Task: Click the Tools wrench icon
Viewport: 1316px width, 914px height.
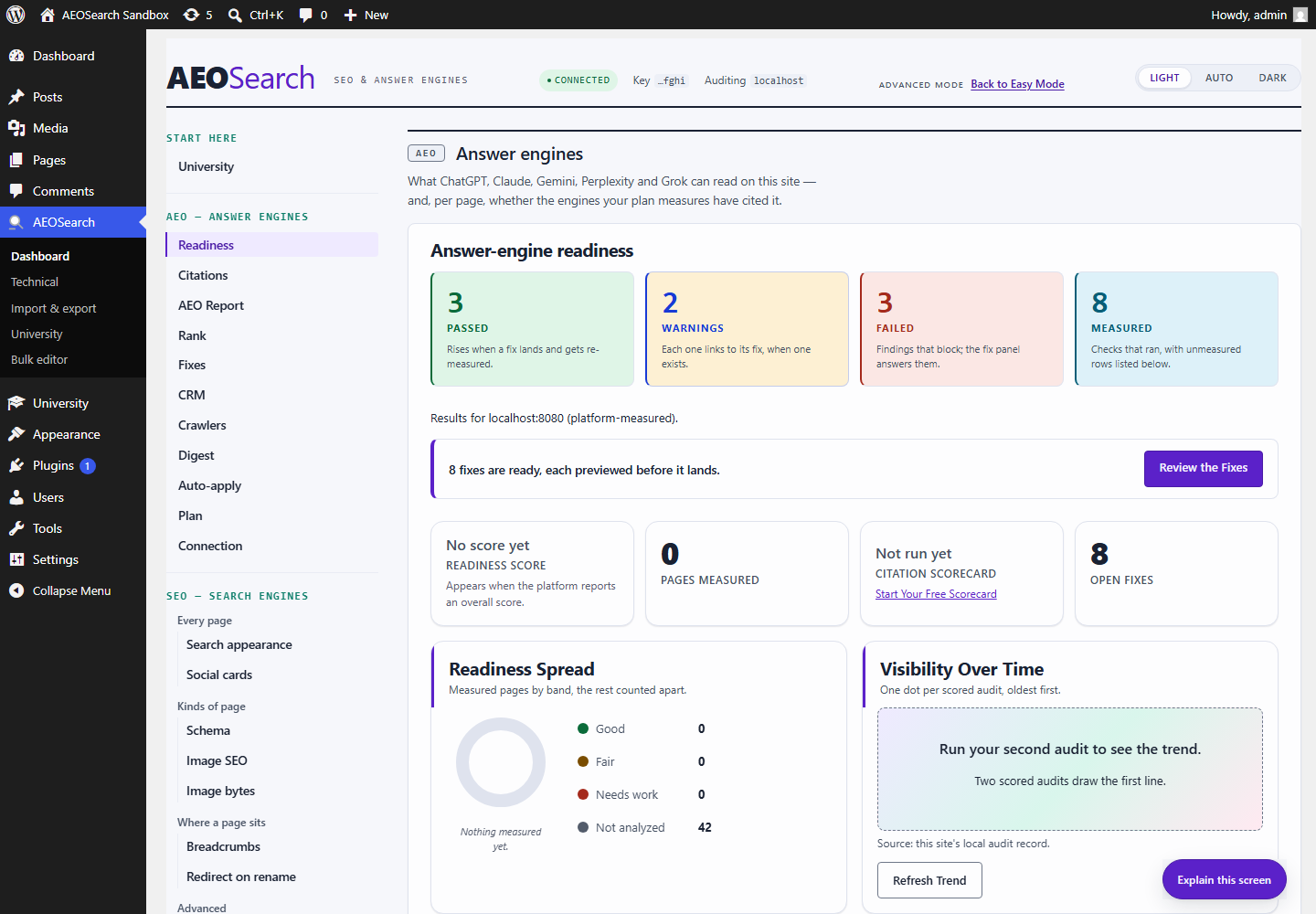Action: tap(16, 528)
